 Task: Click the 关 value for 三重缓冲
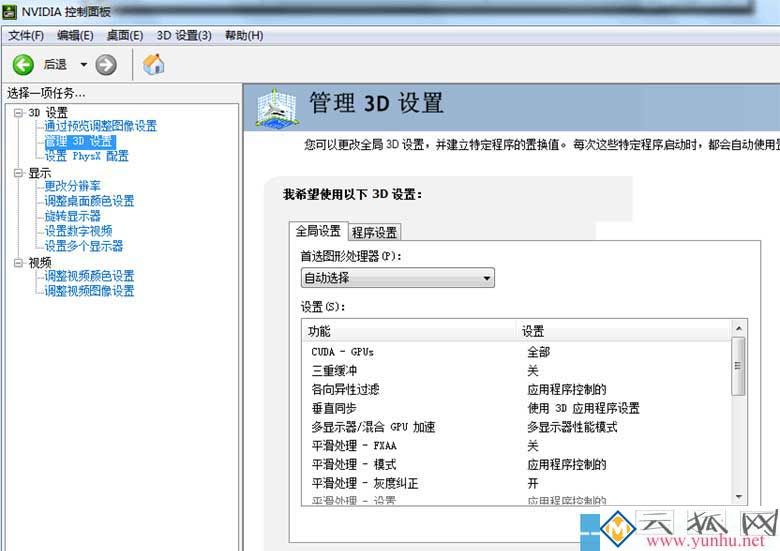point(533,371)
